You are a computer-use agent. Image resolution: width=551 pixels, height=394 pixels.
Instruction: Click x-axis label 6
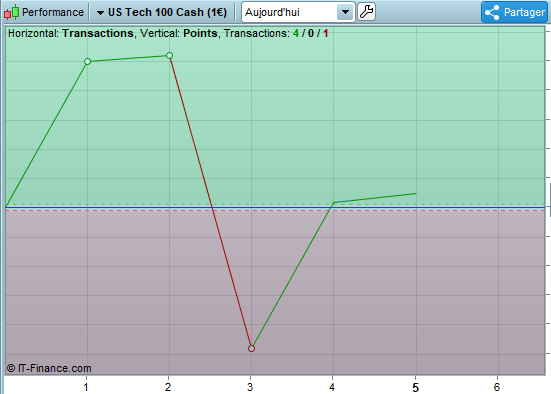pyautogui.click(x=497, y=387)
